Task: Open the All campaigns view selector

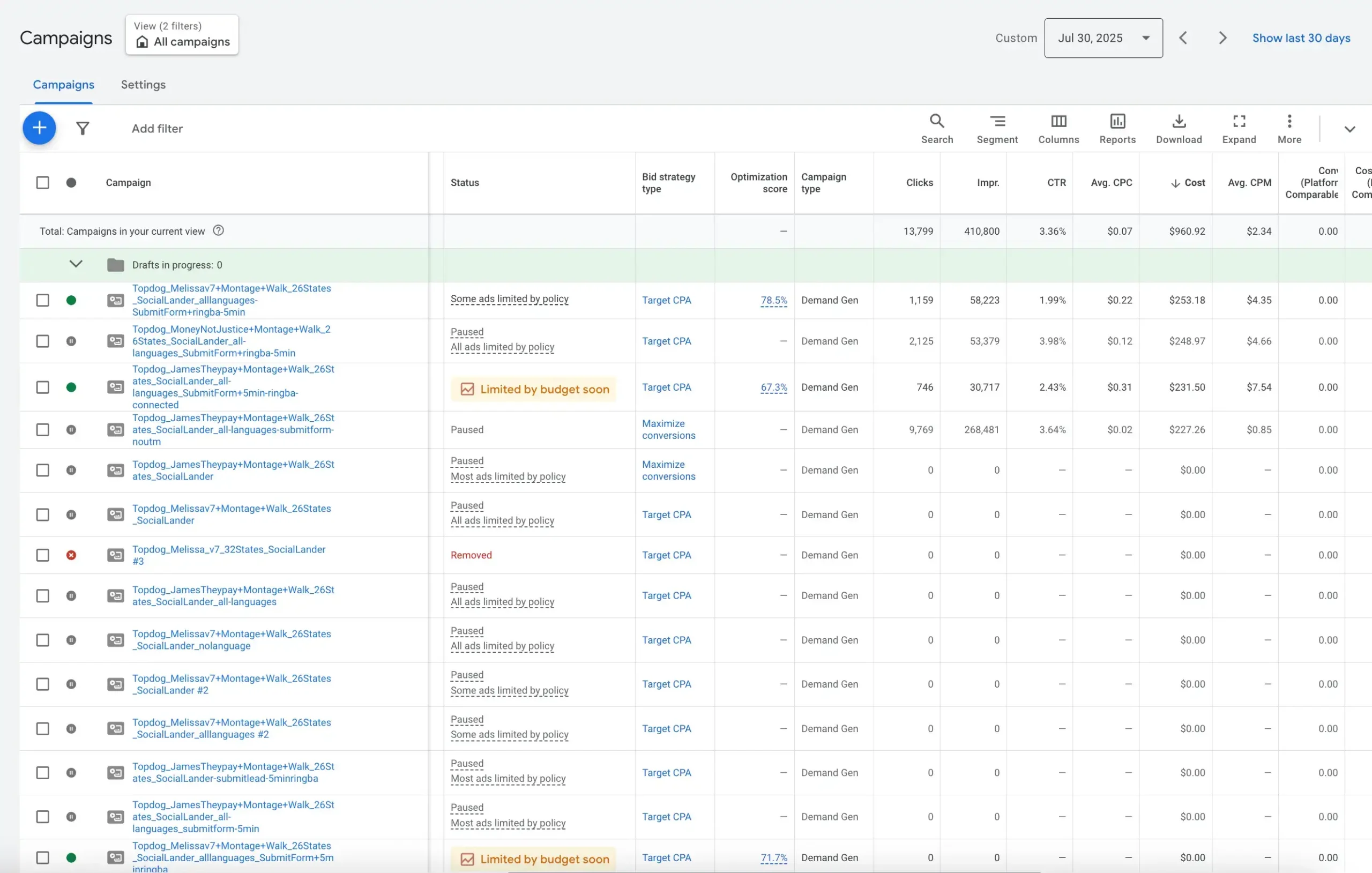Action: pos(182,35)
